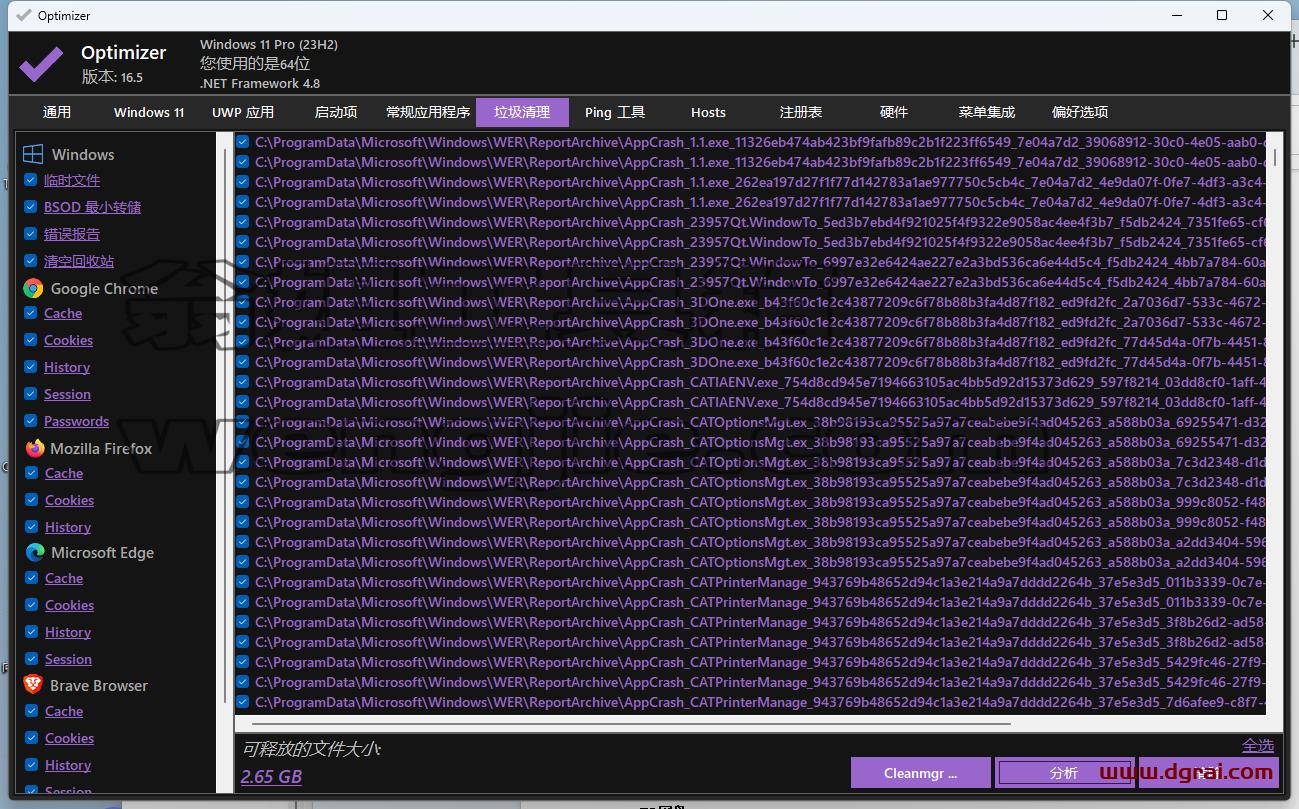Open the 注册表 tab
This screenshot has width=1299, height=809.
click(801, 112)
